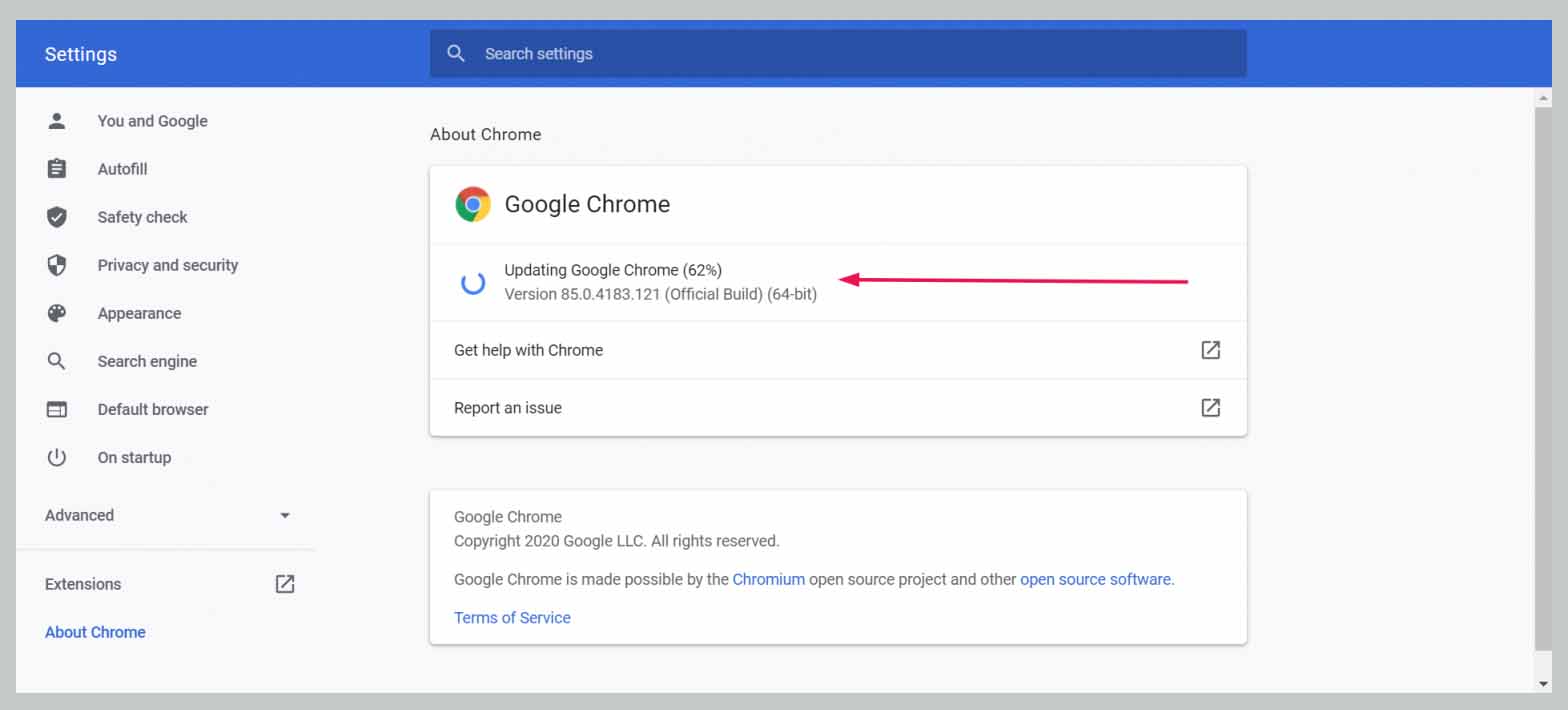Open the Chromium project link
The height and width of the screenshot is (710, 1568).
point(768,579)
